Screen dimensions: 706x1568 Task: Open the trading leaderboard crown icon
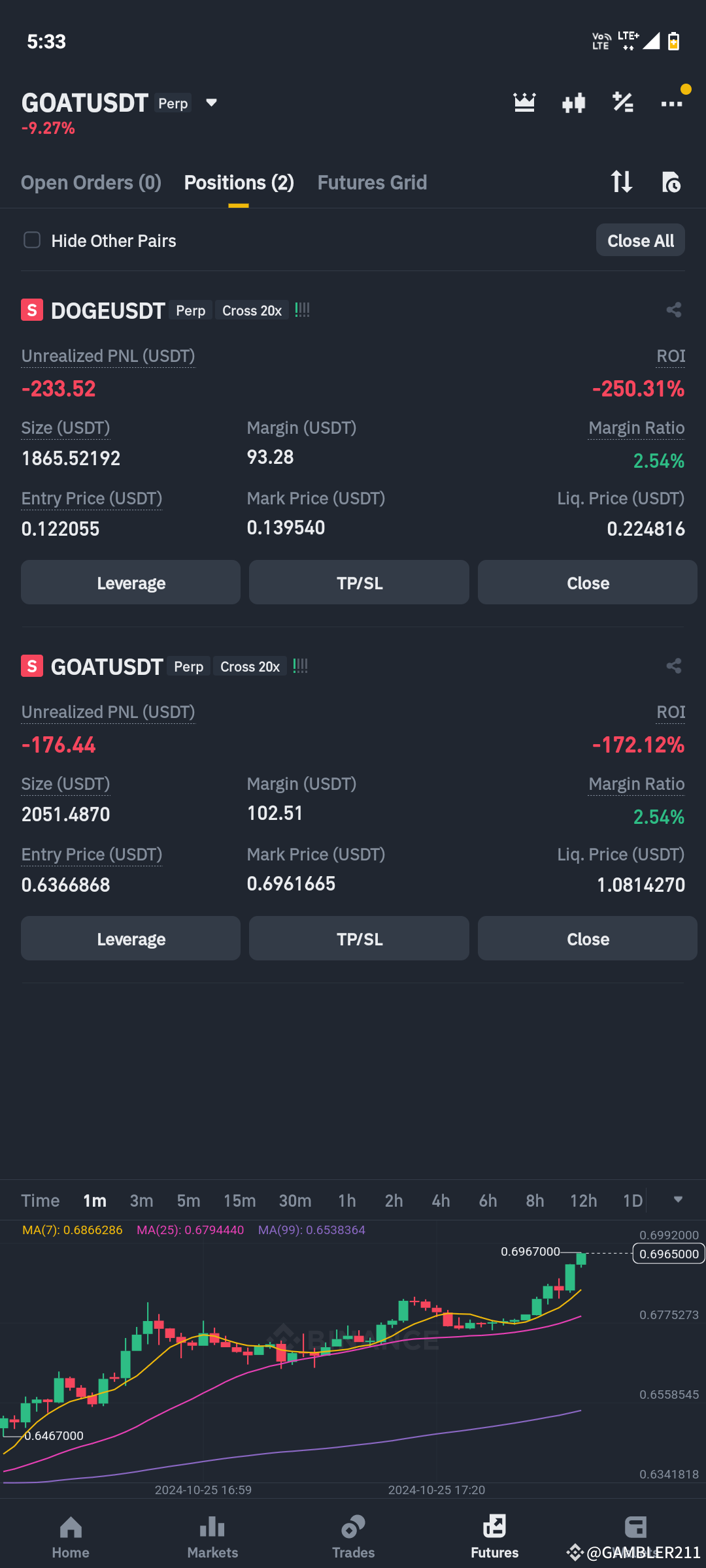click(x=524, y=102)
